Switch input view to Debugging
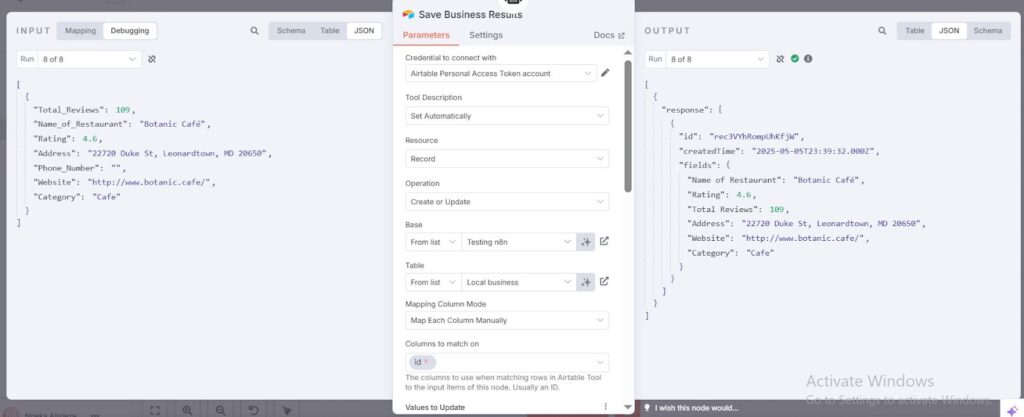 (129, 31)
